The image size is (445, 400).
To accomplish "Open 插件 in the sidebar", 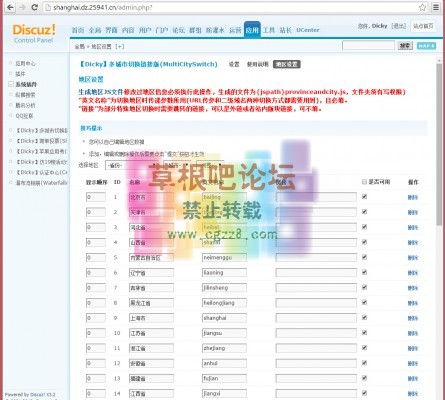I will pos(20,74).
